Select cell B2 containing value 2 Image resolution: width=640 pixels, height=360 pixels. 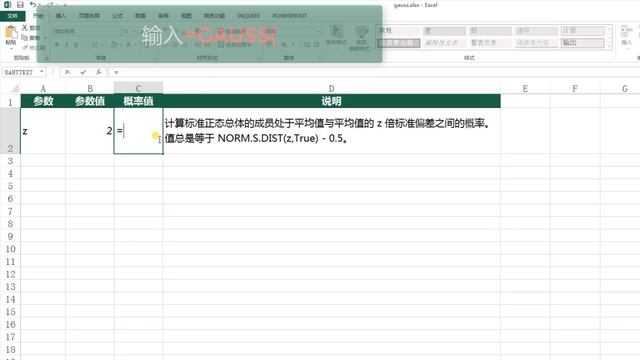click(90, 131)
